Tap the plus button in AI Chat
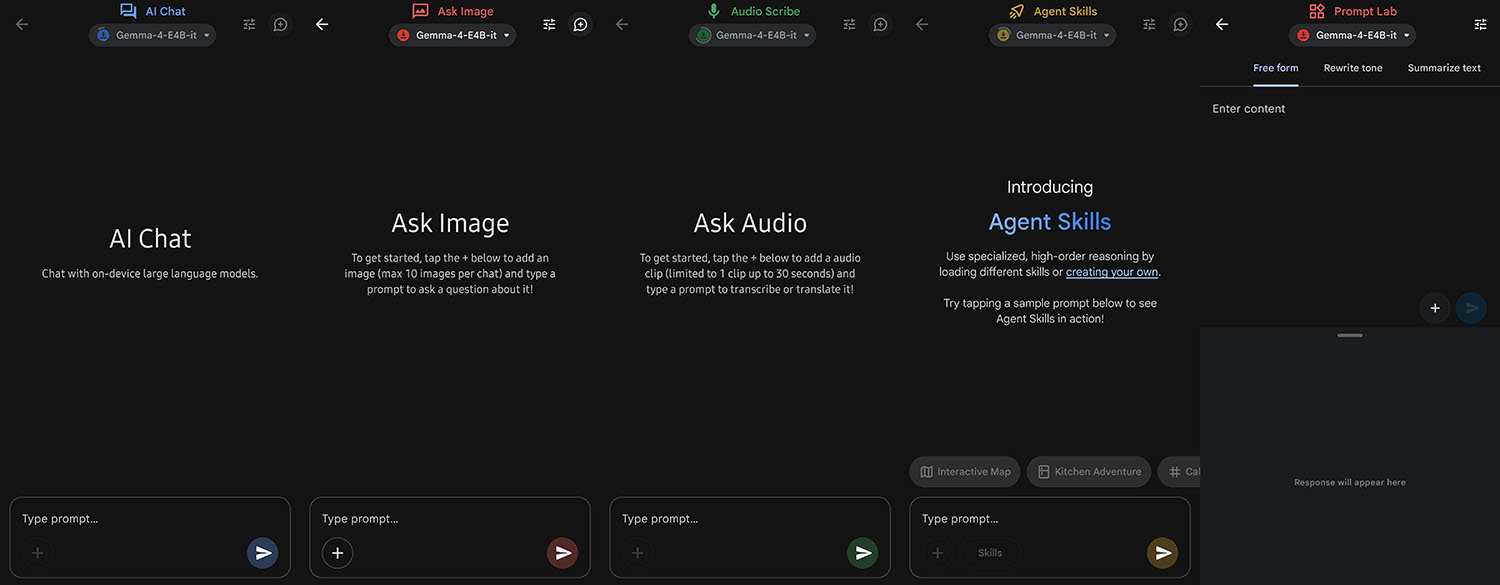The image size is (1500, 585). click(37, 553)
